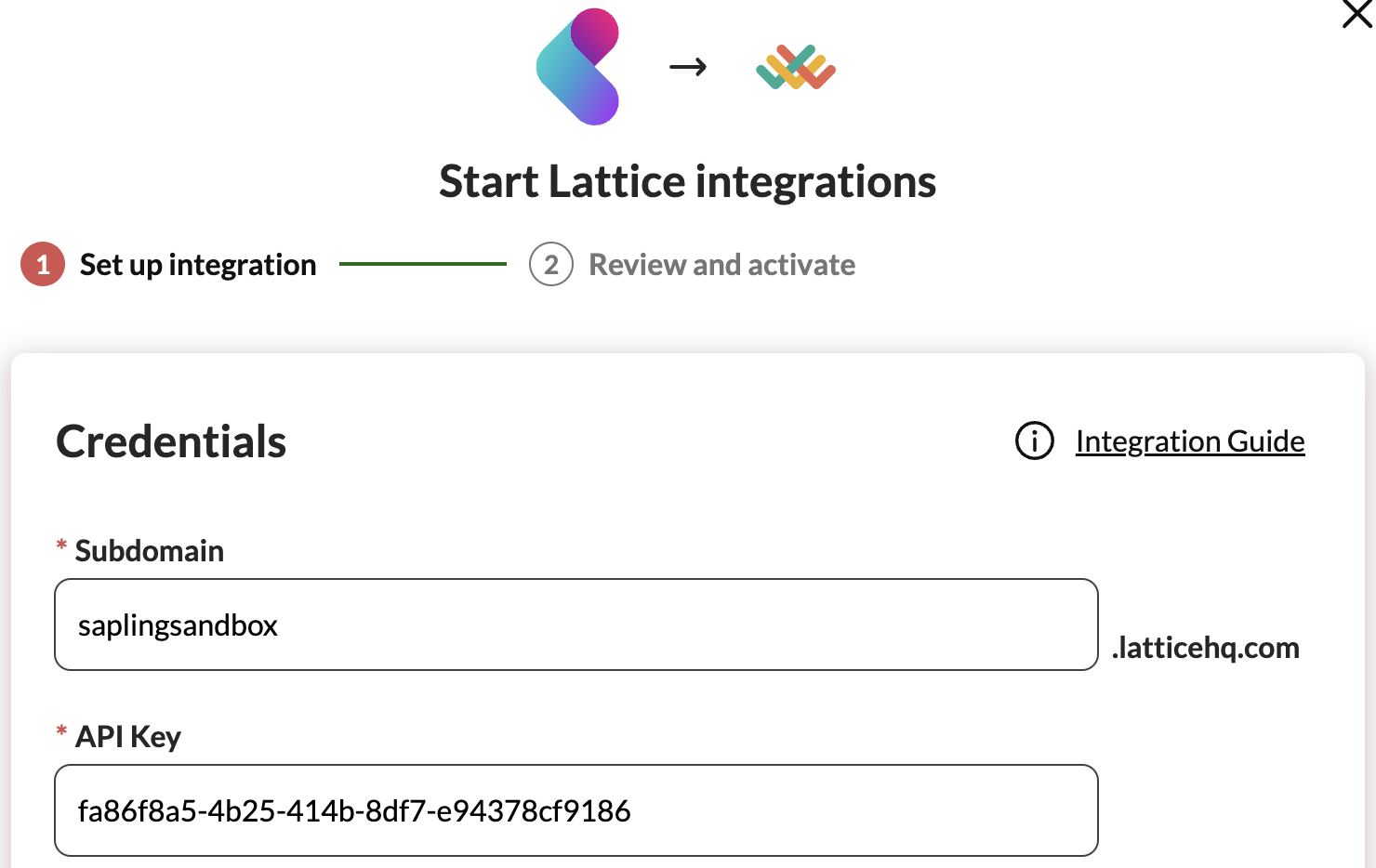Click the Subdomain field label
The height and width of the screenshot is (868, 1376).
[x=149, y=550]
